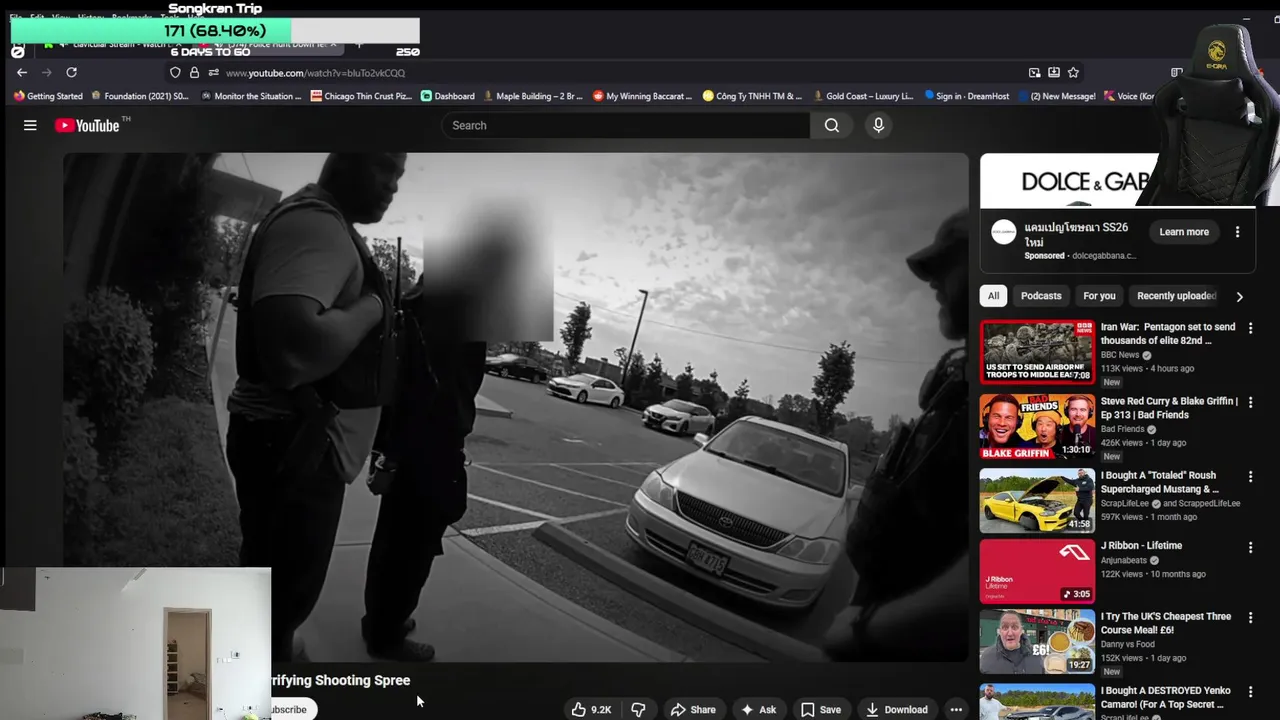Open picture-in-picture icon in address bar
The image size is (1280, 720).
point(1034,72)
